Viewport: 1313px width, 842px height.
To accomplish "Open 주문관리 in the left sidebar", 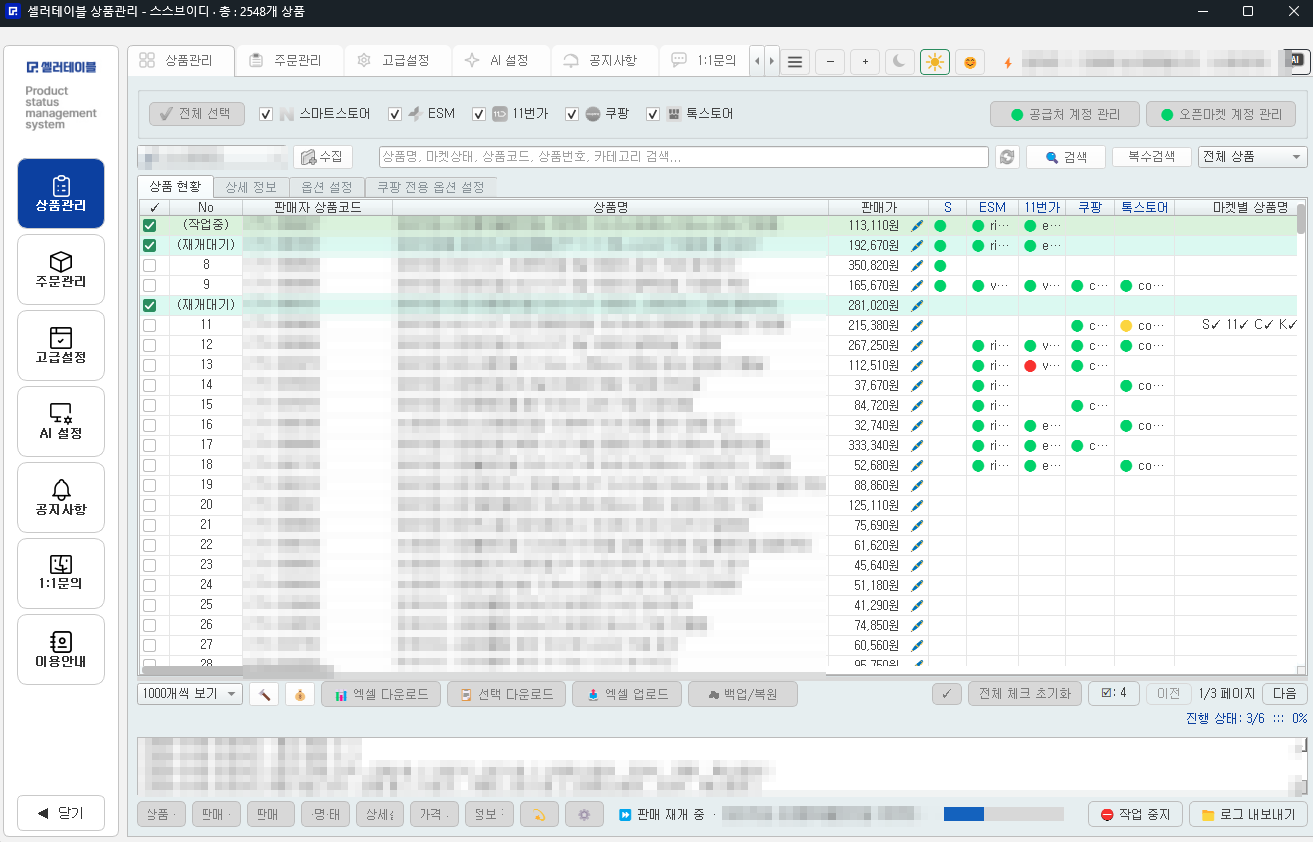I will (x=61, y=269).
